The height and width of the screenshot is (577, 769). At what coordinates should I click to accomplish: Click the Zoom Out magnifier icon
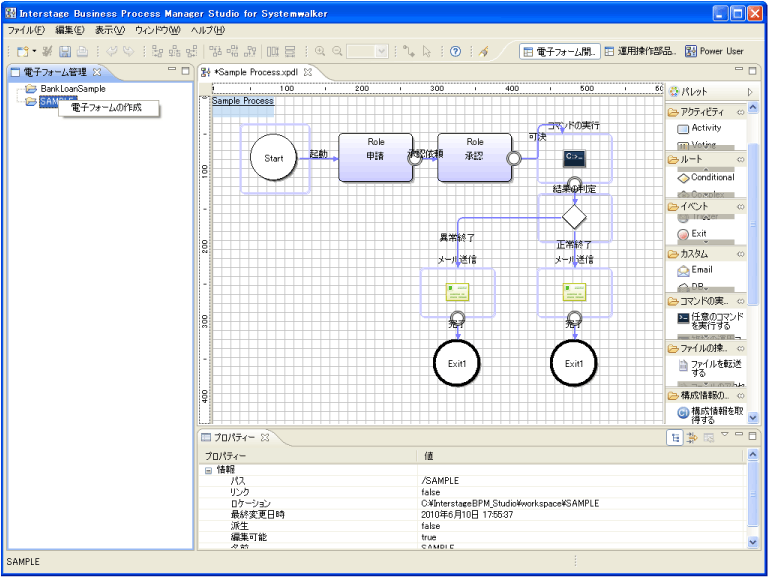337,51
